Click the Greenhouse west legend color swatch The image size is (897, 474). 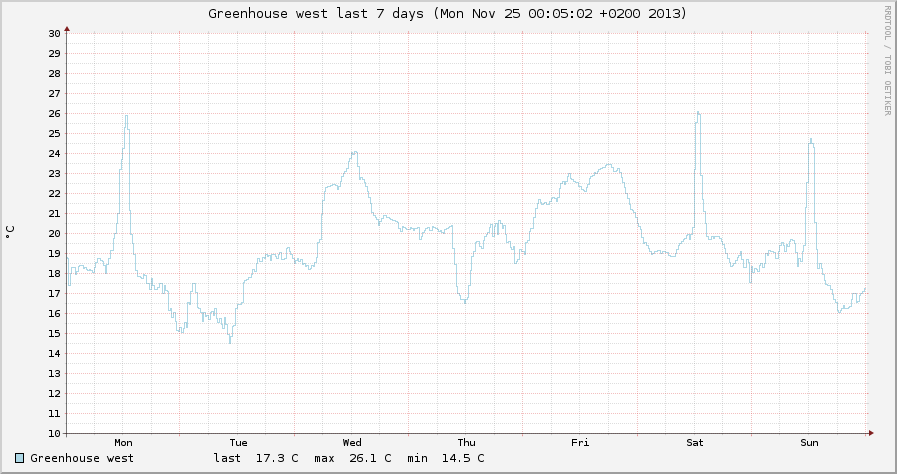pos(19,458)
